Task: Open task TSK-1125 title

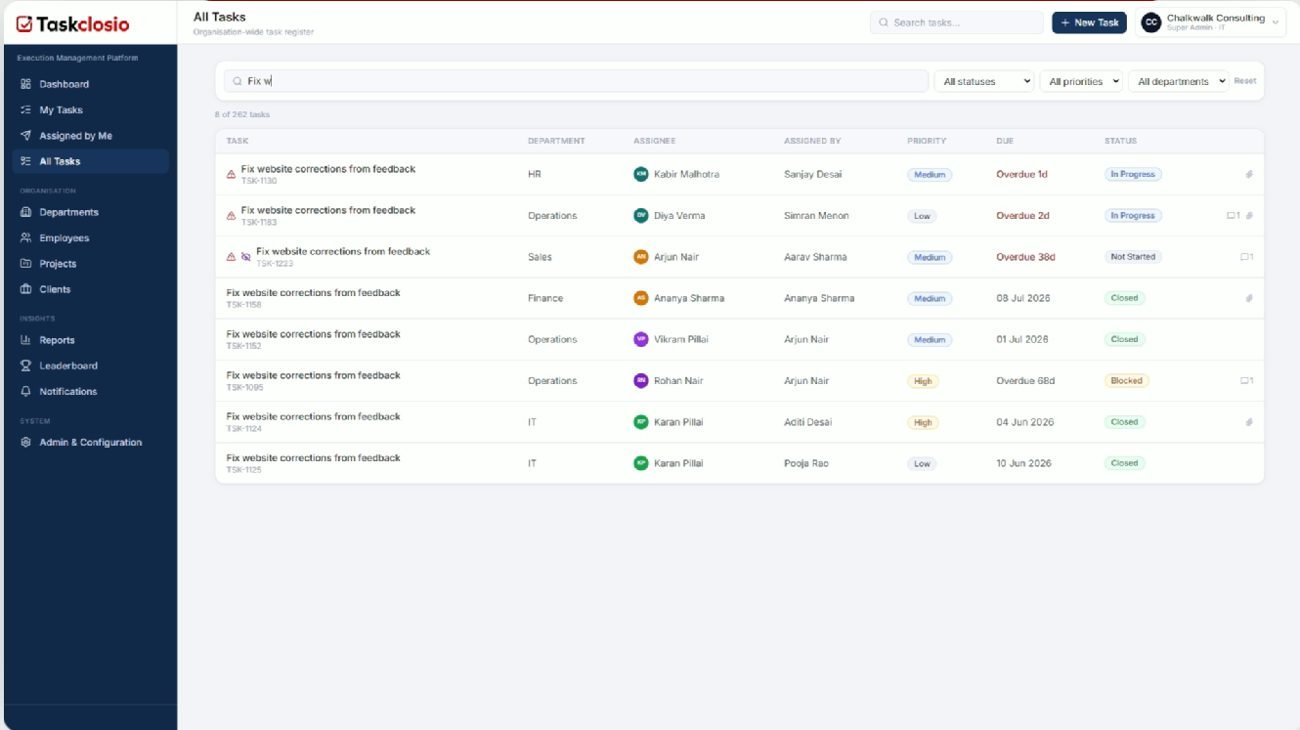Action: [x=313, y=458]
